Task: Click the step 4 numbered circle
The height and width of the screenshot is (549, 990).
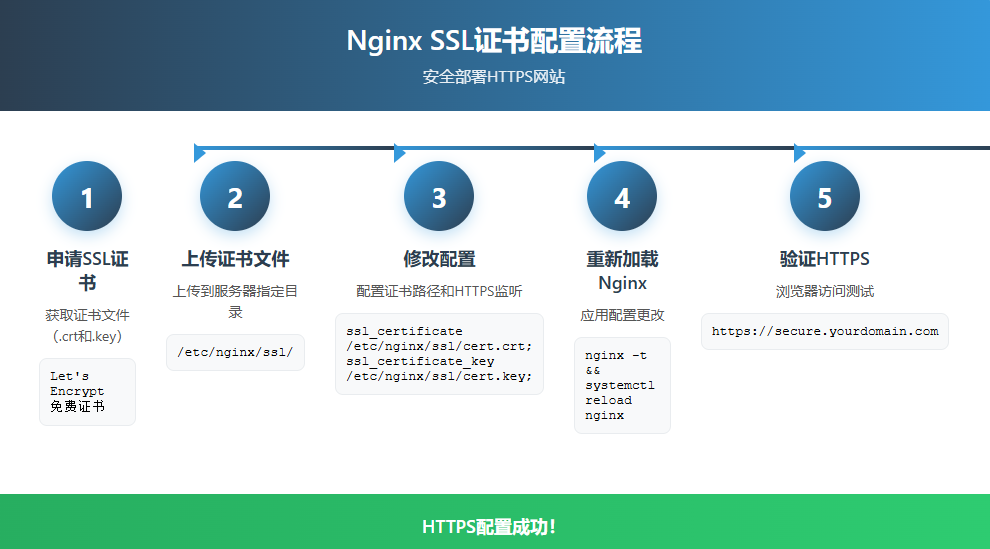Action: [x=622, y=197]
